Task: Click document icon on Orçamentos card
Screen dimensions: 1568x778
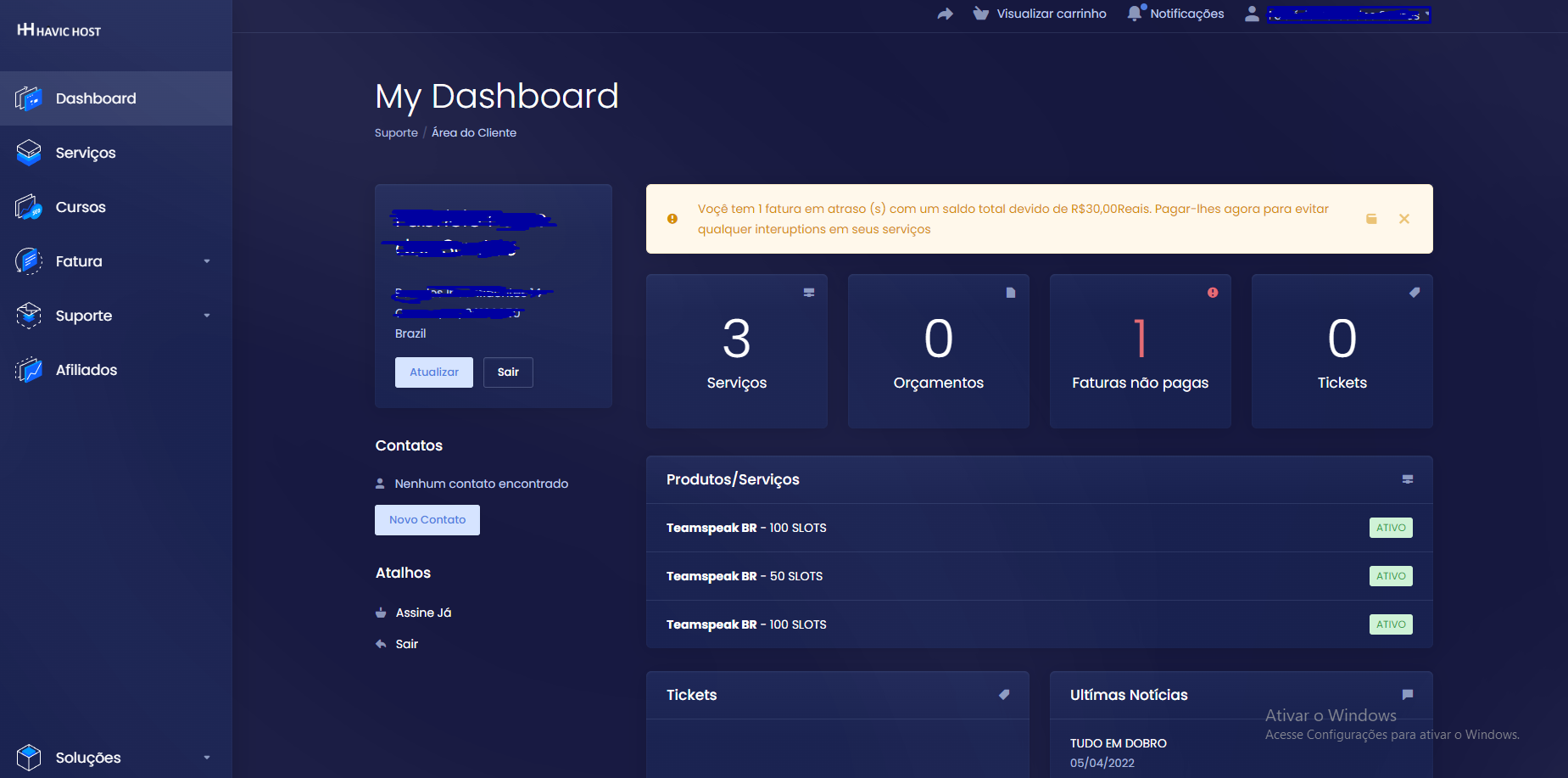Action: click(x=1011, y=293)
